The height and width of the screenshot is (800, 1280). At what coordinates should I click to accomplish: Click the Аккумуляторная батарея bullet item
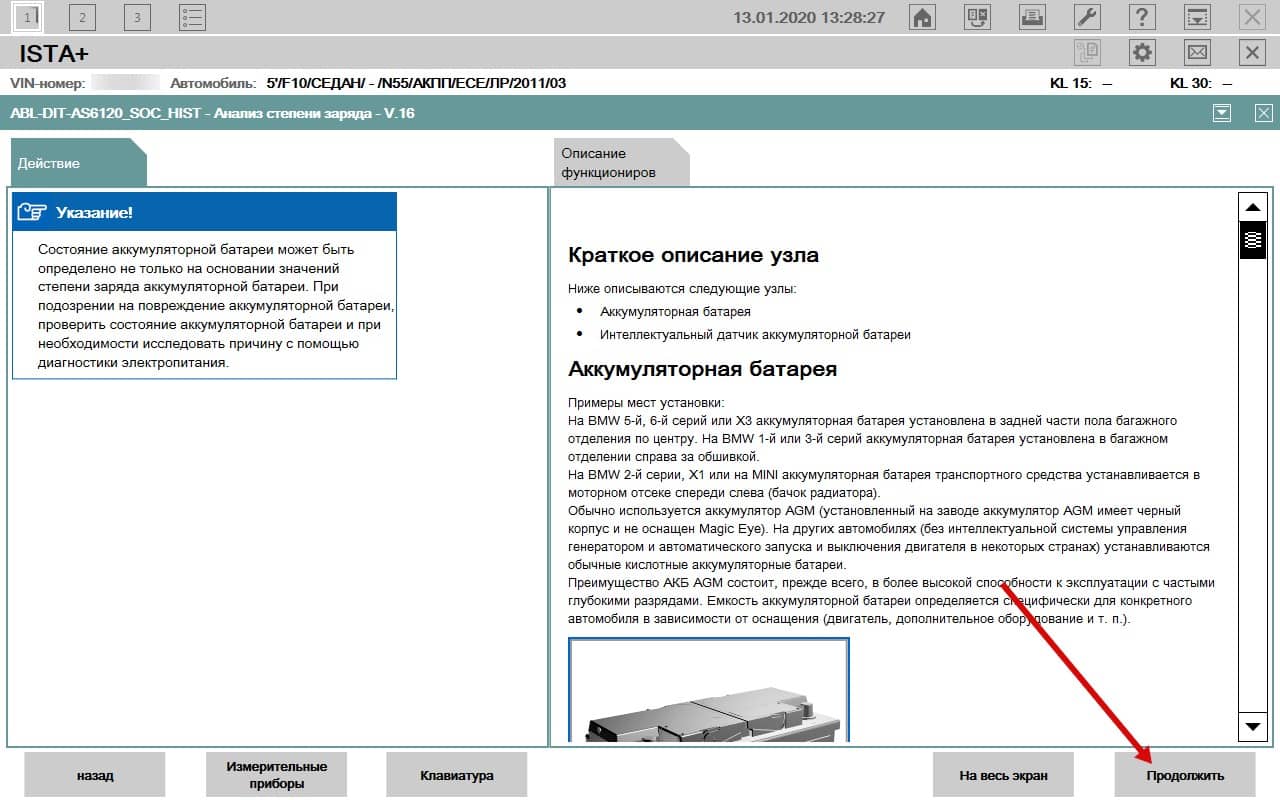tap(675, 311)
